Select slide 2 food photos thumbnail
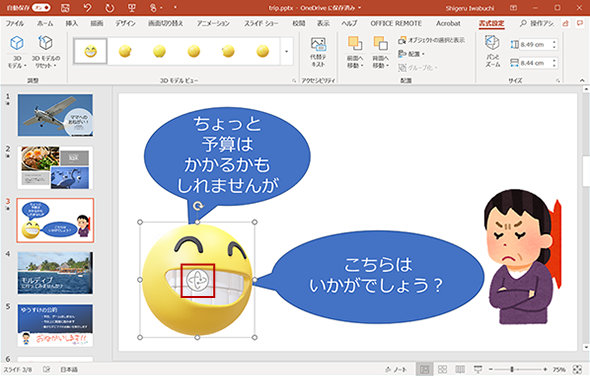Viewport: 590px width, 376px height. pyautogui.click(x=55, y=167)
